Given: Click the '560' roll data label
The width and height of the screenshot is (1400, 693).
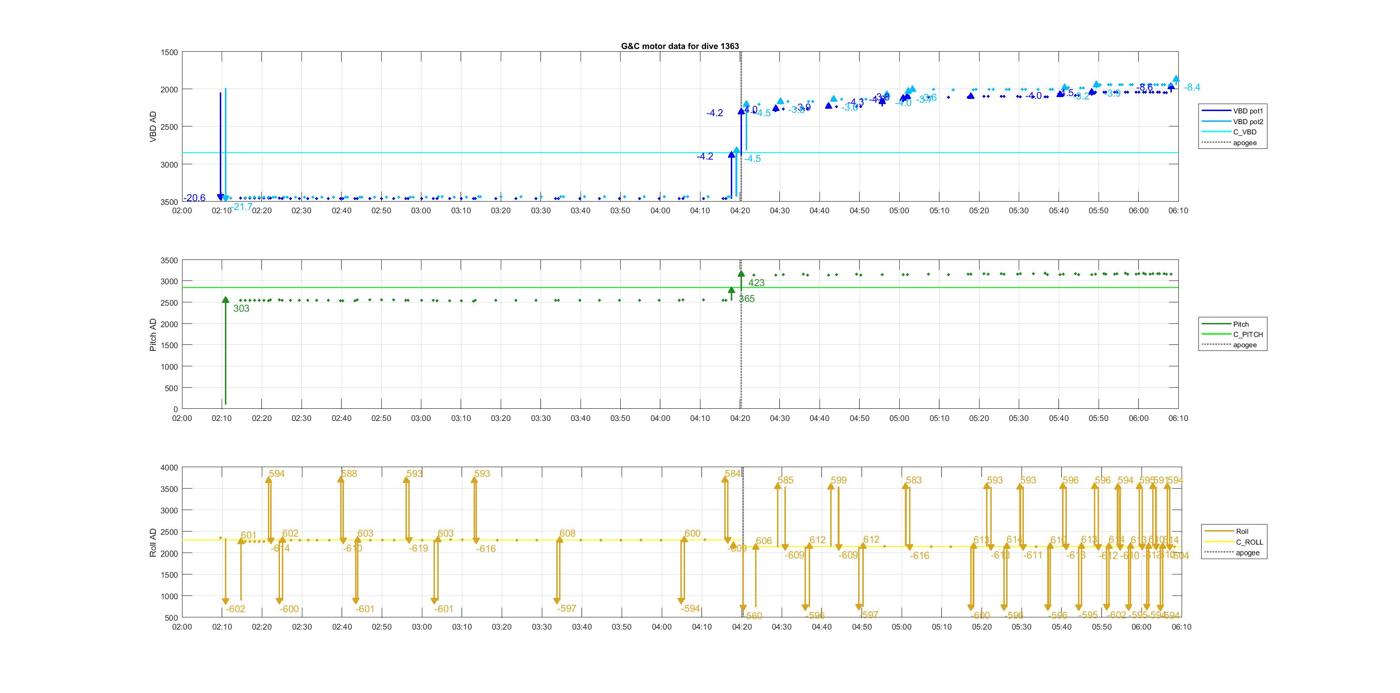Looking at the screenshot, I should click(x=754, y=616).
